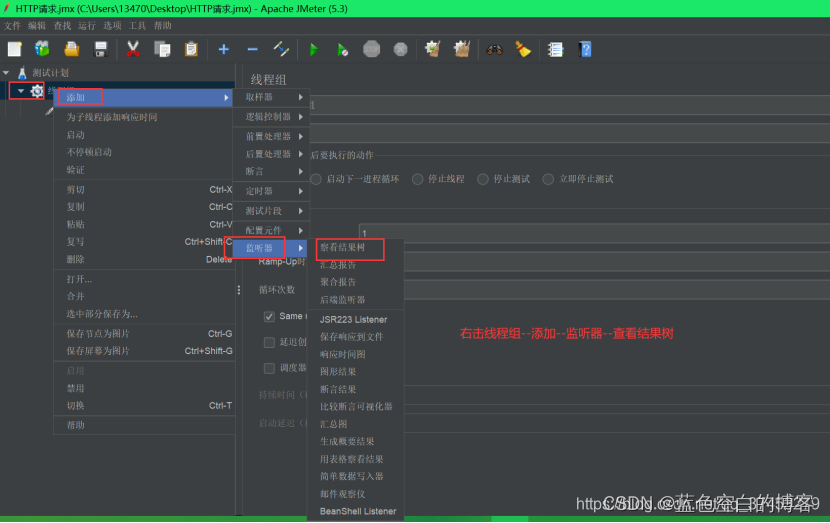Image resolution: width=830 pixels, height=523 pixels.
Task: Click 帮助 in context menu
Action: click(144, 425)
